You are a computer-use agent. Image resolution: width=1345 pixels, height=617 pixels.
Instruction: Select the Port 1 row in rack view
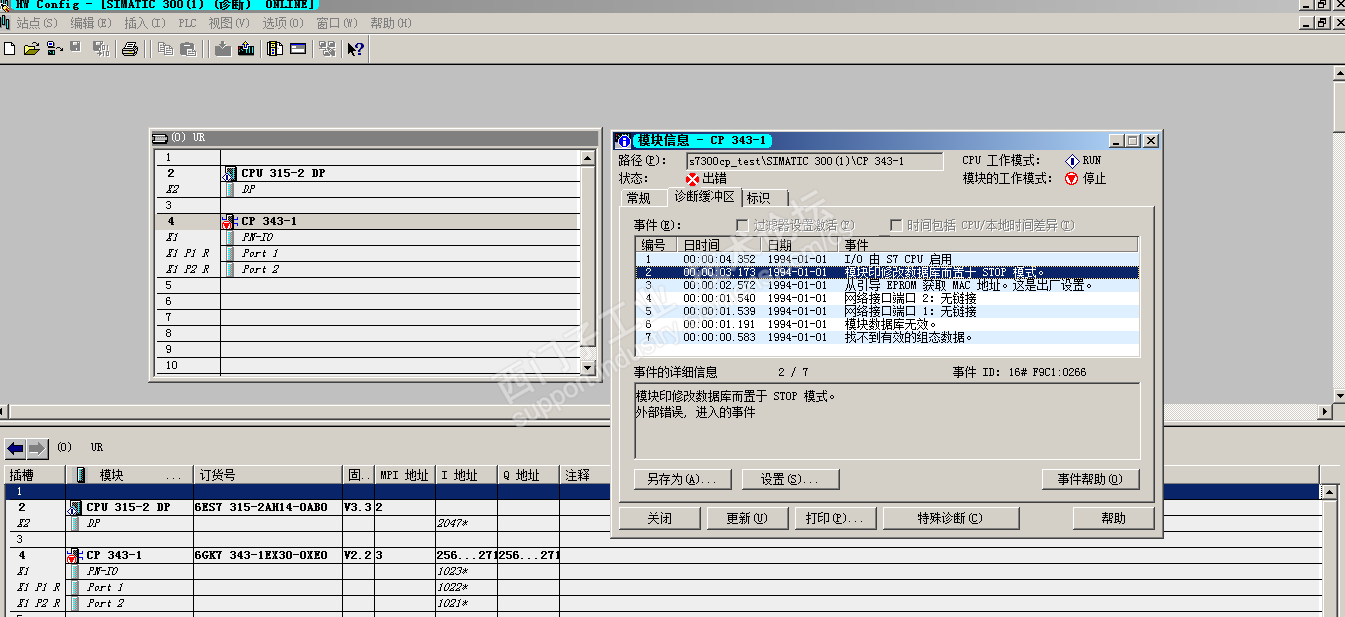pyautogui.click(x=367, y=253)
